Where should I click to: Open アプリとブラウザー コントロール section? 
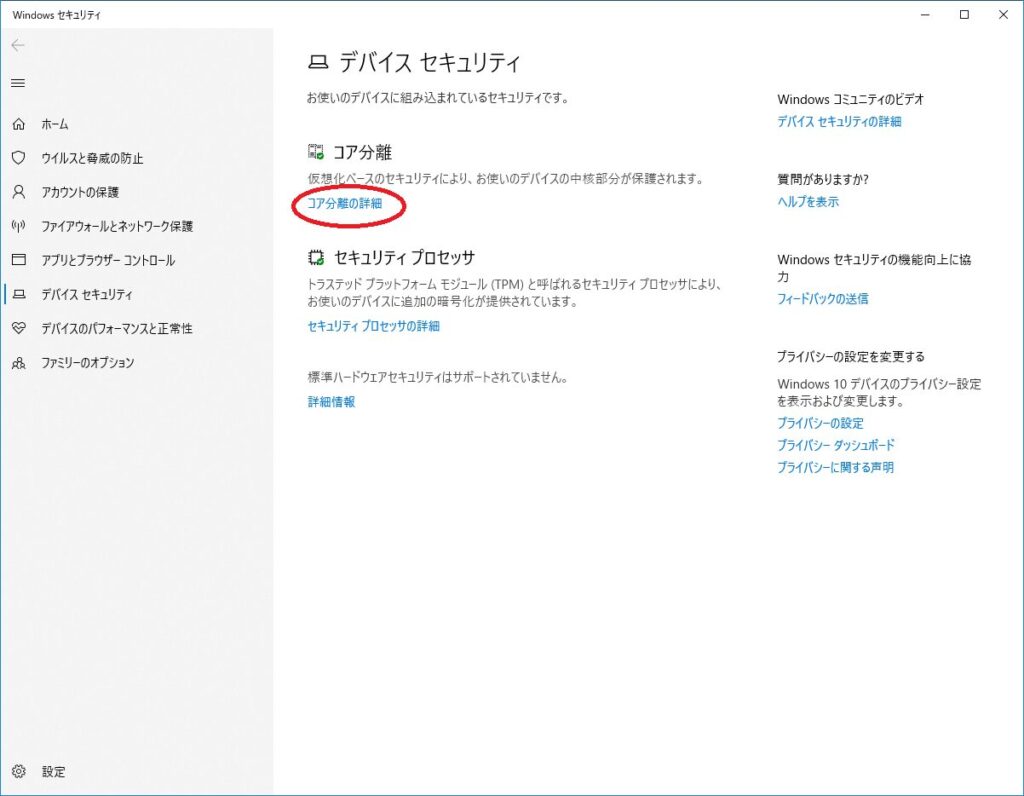point(108,260)
